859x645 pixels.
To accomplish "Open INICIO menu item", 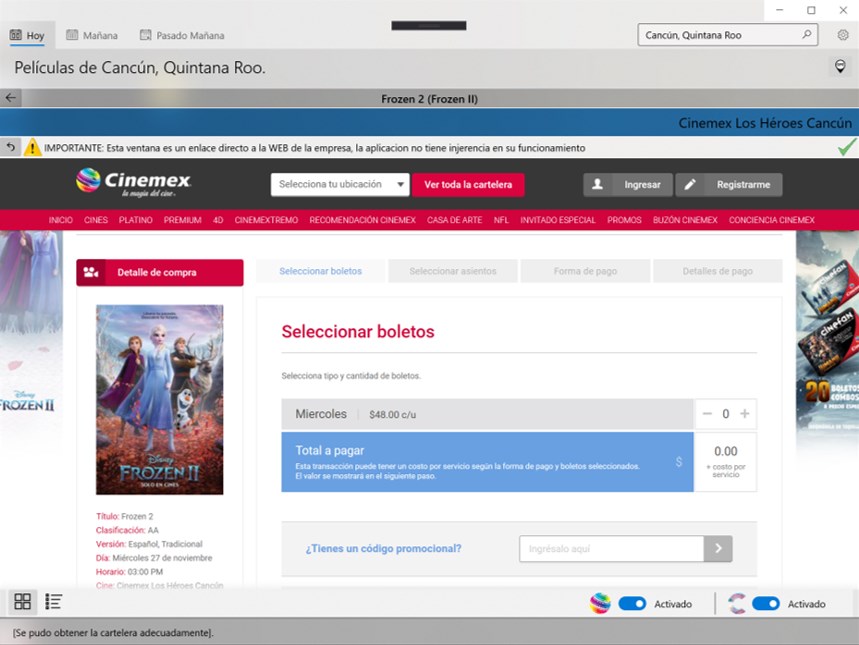I will pos(60,220).
